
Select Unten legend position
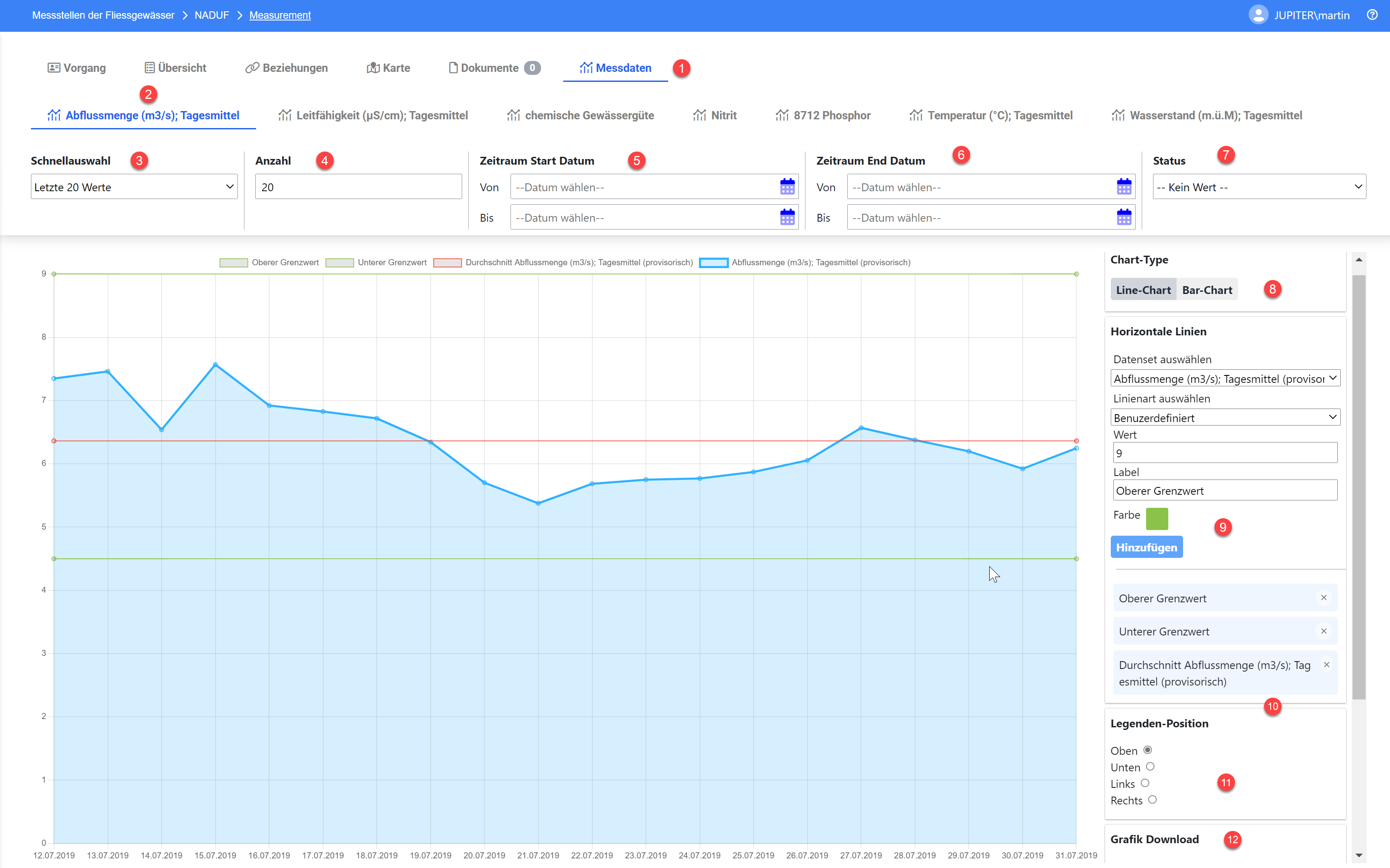pos(1150,767)
